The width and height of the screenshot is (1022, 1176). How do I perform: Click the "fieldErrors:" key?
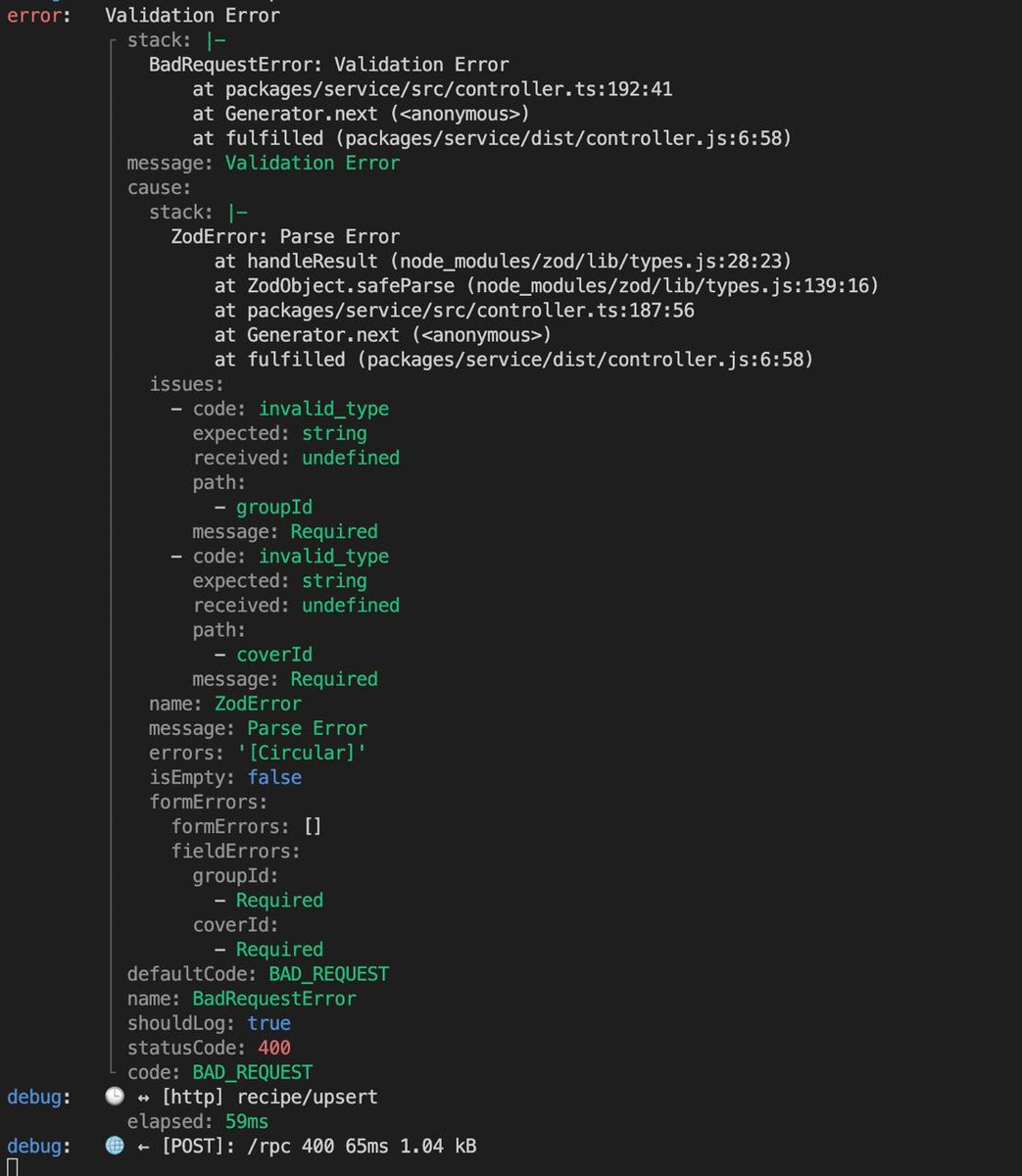point(236,851)
